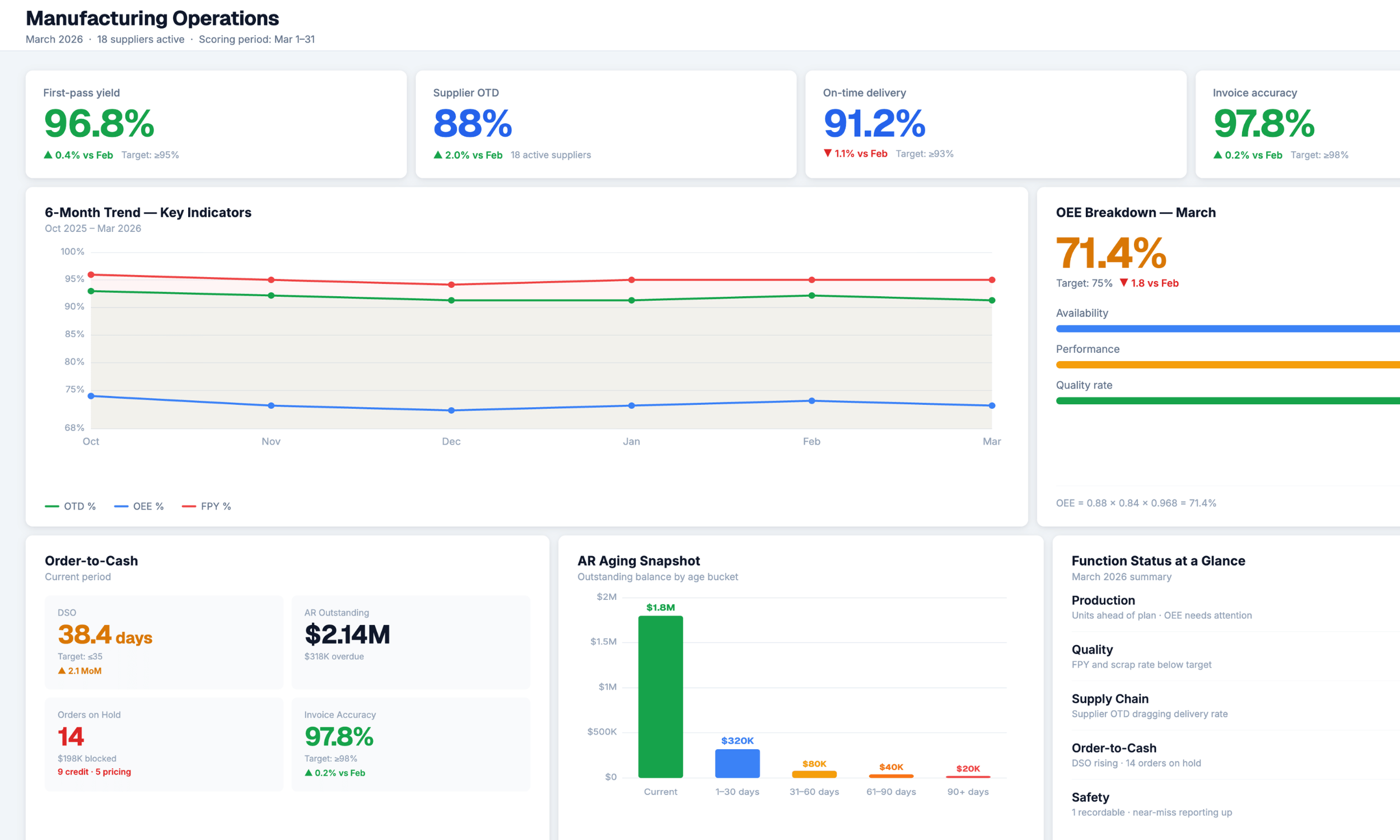
Task: Open the DSO 38.4 days tile
Action: pyautogui.click(x=164, y=641)
